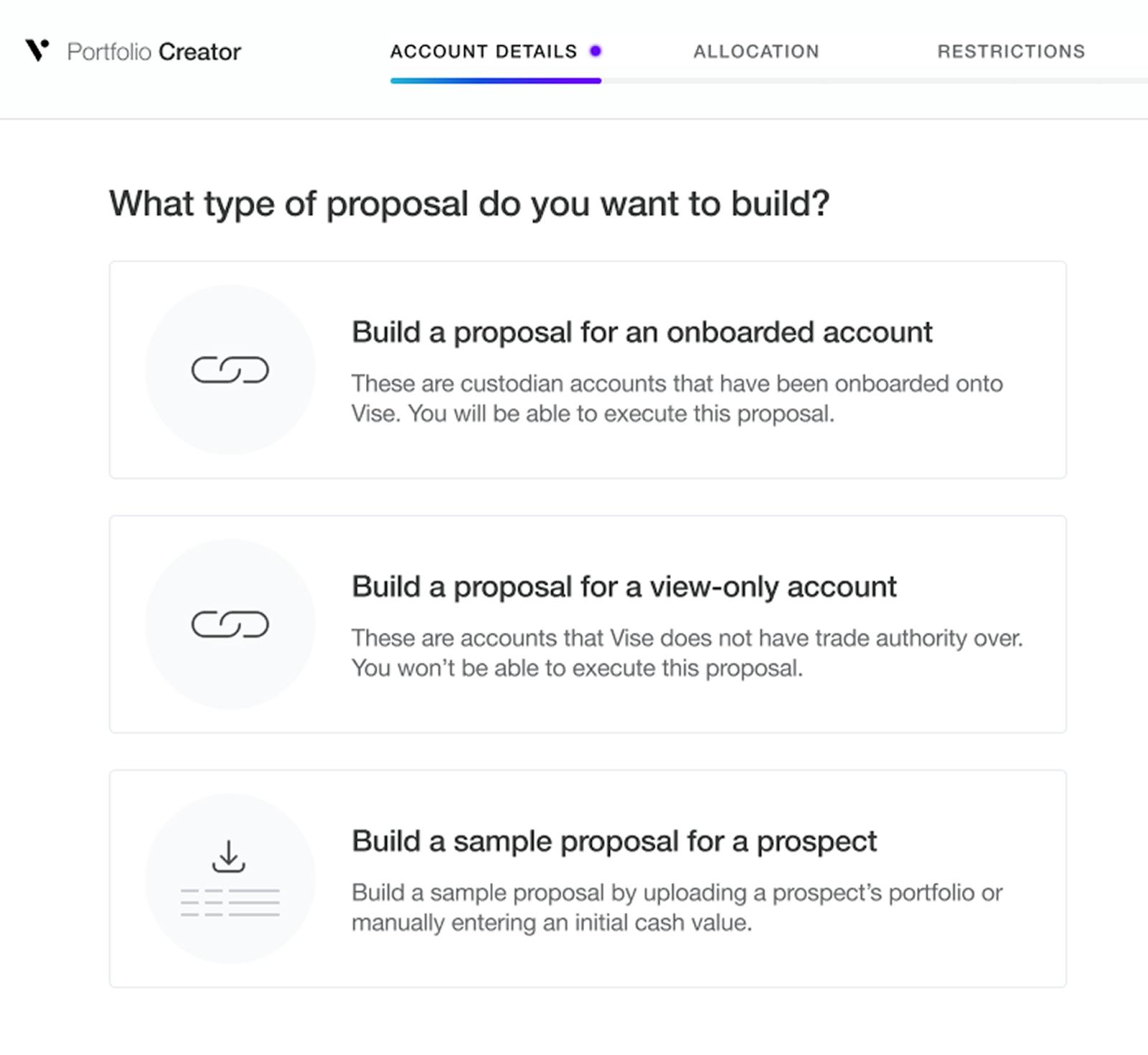Screen dimensions: 1148x1055
Task: Click the uploading a prospect's portfolio description
Action: click(677, 907)
